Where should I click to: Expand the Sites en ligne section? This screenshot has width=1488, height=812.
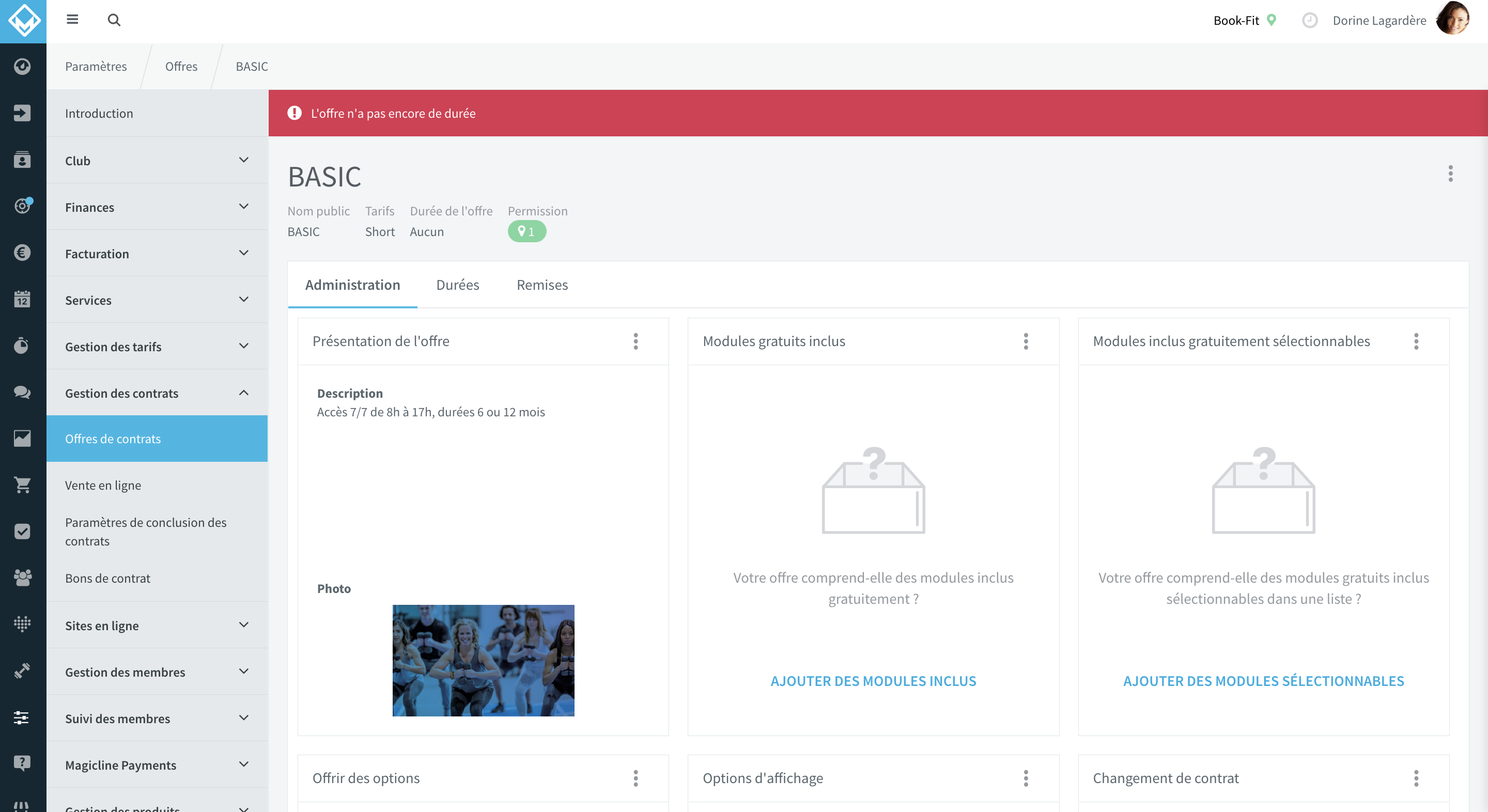pos(157,626)
